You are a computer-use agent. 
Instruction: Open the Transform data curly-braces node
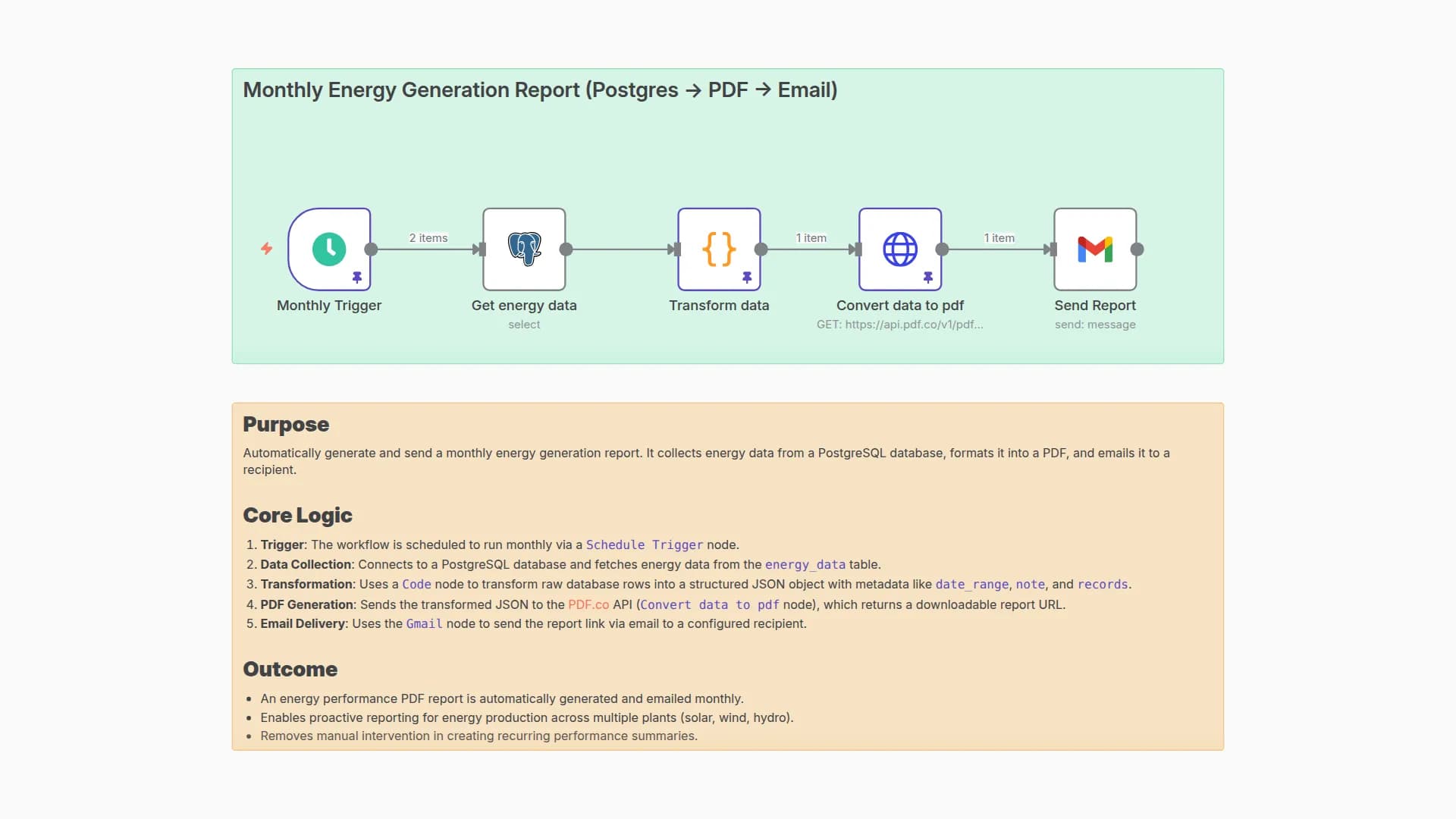[x=719, y=249]
